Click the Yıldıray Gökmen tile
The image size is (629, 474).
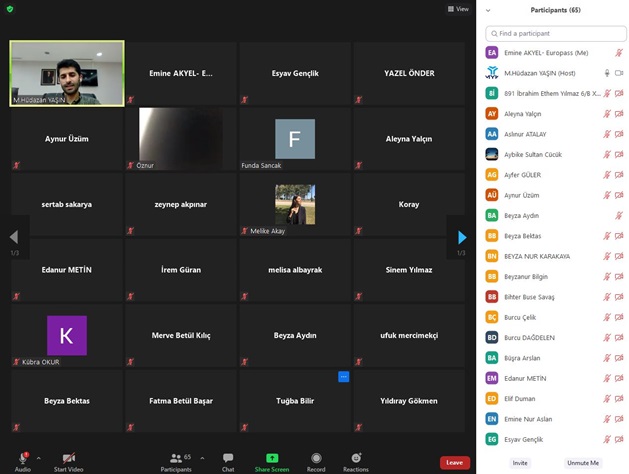[409, 401]
